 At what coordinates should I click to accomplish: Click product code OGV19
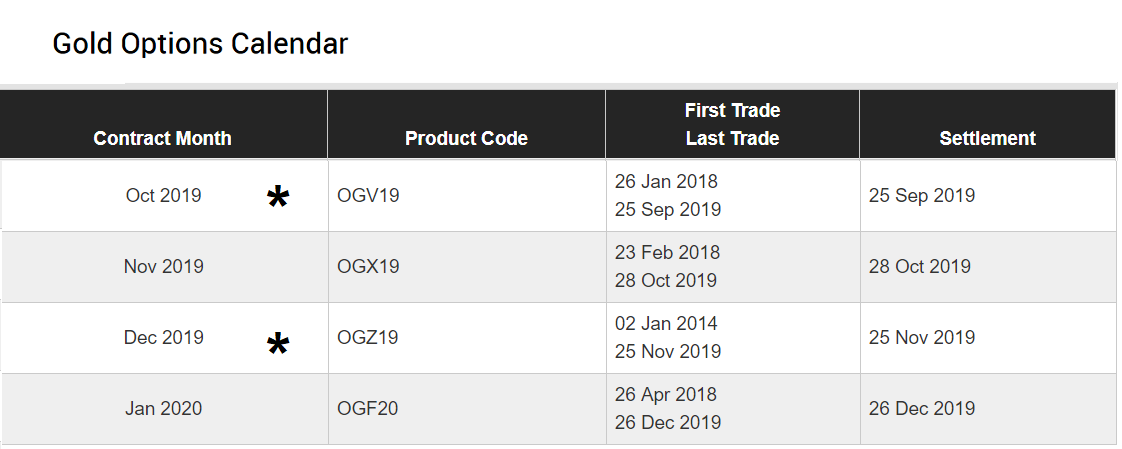[x=368, y=195]
